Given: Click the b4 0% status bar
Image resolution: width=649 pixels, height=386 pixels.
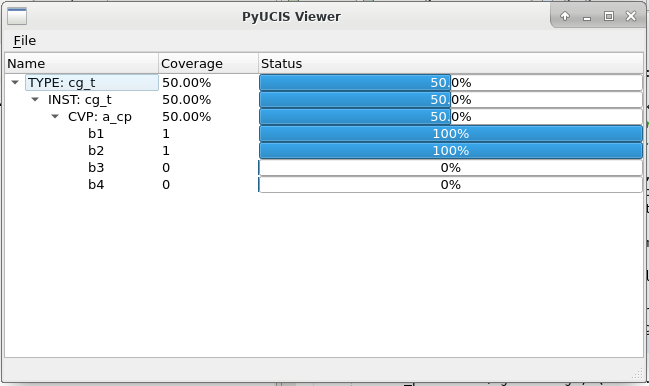Looking at the screenshot, I should (x=451, y=185).
